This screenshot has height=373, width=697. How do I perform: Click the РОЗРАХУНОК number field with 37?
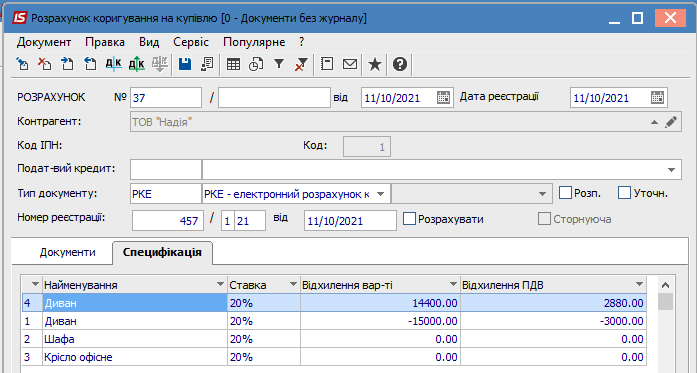coord(166,97)
